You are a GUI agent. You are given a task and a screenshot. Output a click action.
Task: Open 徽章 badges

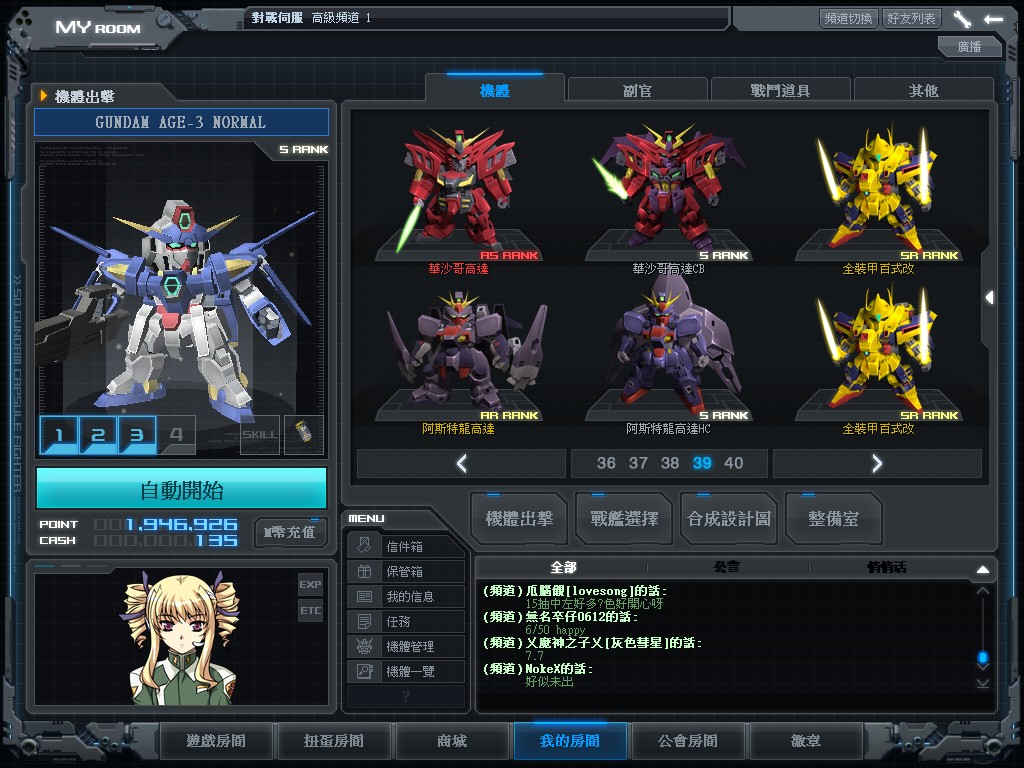pyautogui.click(x=806, y=741)
